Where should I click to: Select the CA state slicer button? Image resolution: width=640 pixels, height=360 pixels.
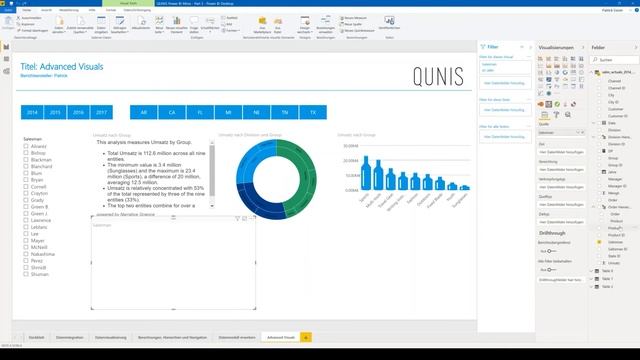pyautogui.click(x=172, y=112)
